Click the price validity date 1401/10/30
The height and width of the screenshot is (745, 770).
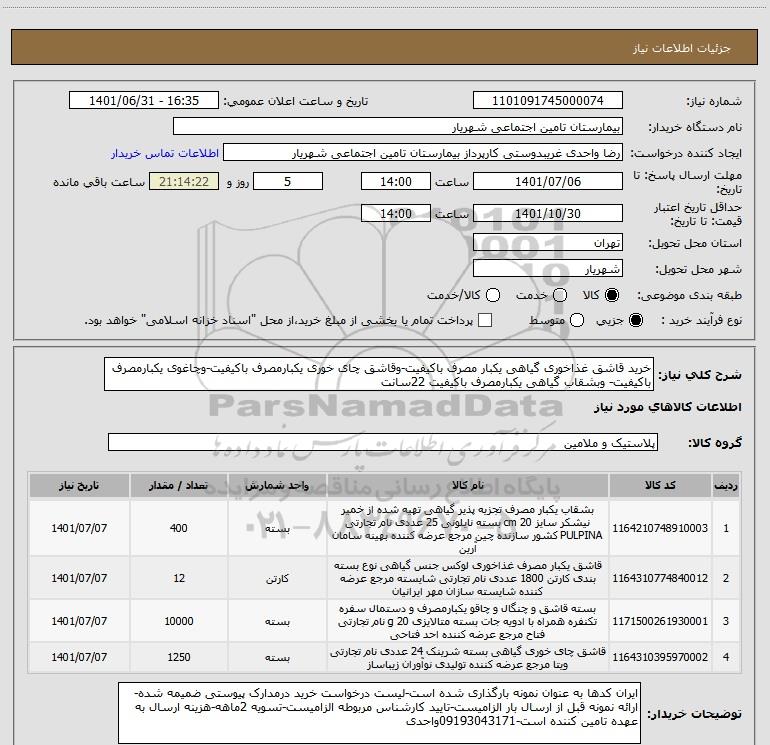[x=548, y=213]
